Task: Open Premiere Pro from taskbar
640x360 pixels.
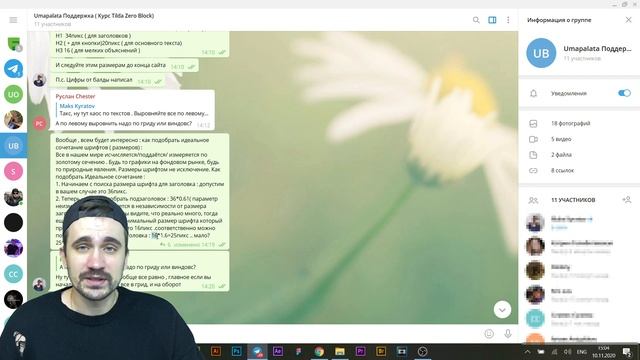Action: [360, 351]
